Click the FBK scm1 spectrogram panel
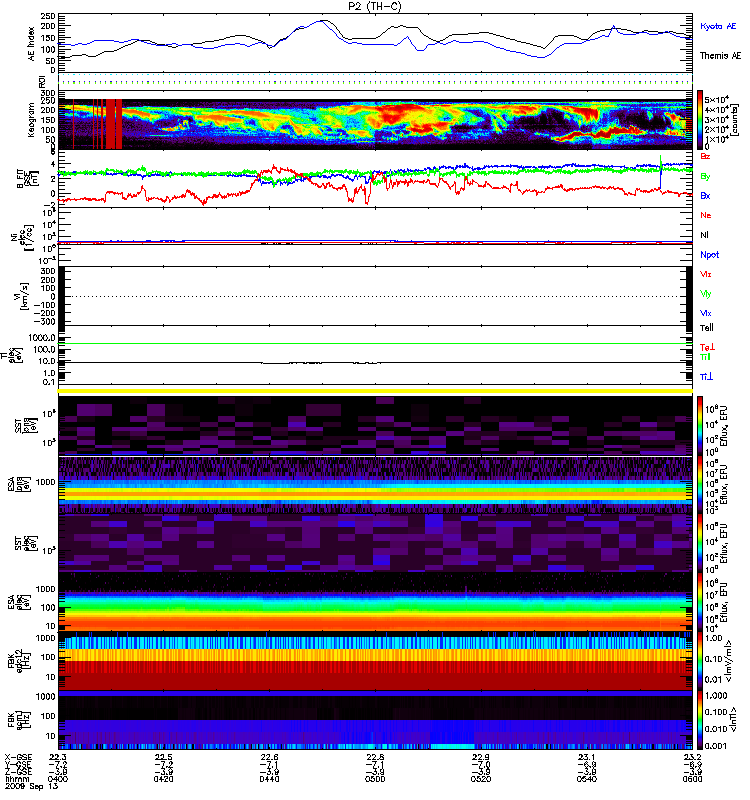750x800 pixels. coord(375,720)
